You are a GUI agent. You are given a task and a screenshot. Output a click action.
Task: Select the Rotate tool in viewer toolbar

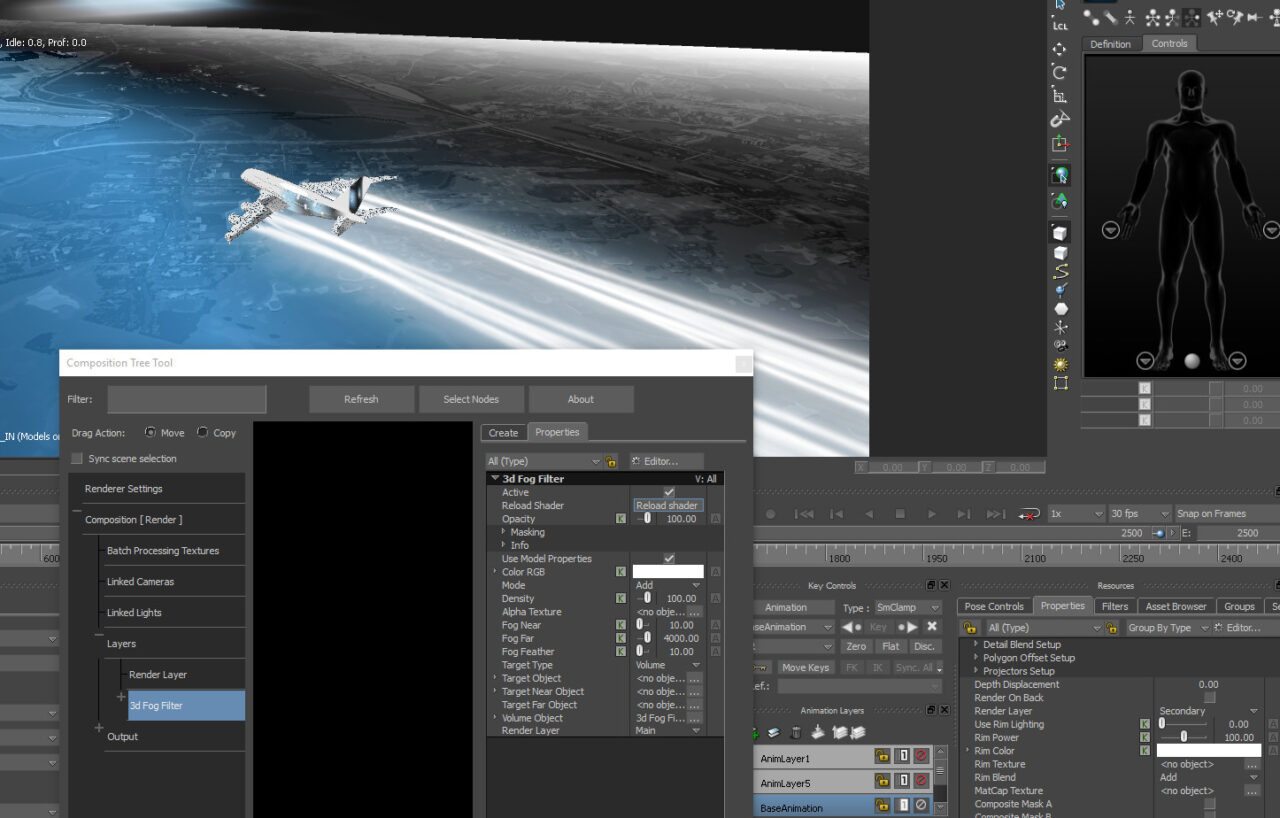click(x=1060, y=72)
